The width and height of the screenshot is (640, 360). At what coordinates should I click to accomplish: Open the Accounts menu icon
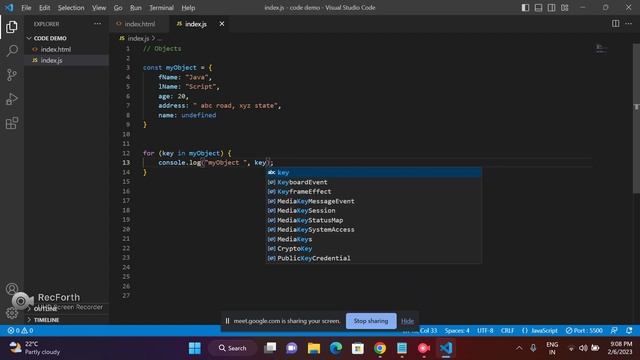tap(12, 289)
